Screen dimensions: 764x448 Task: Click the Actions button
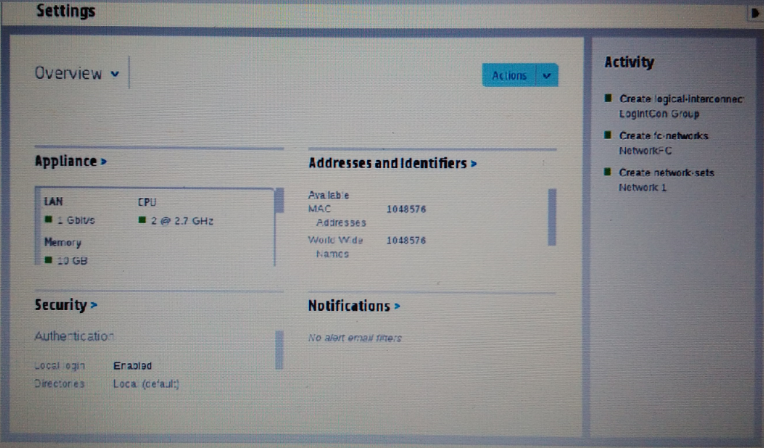pos(509,76)
